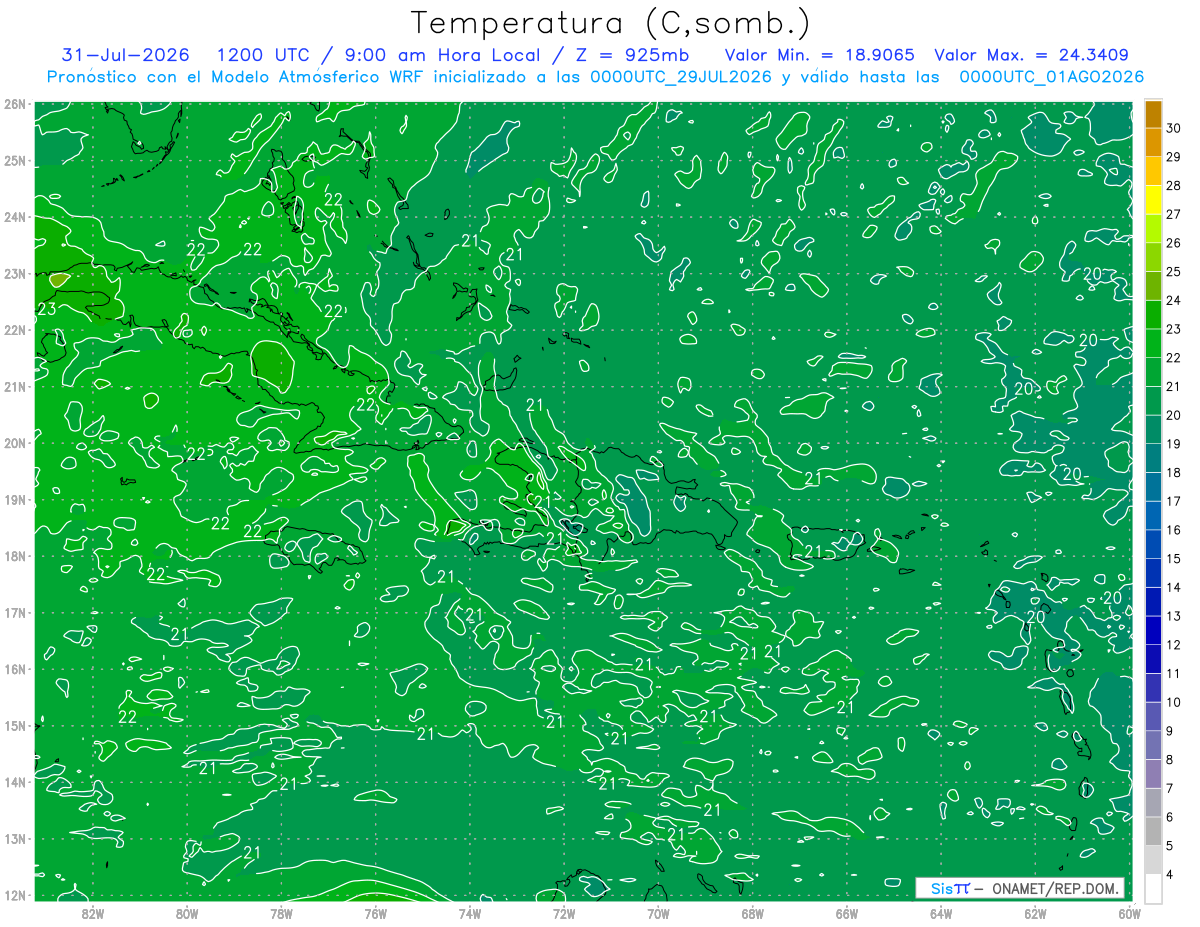This screenshot has width=1200, height=927.
Task: Click the initialization time '0000UTC_29JUL2026'
Action: (x=681, y=77)
